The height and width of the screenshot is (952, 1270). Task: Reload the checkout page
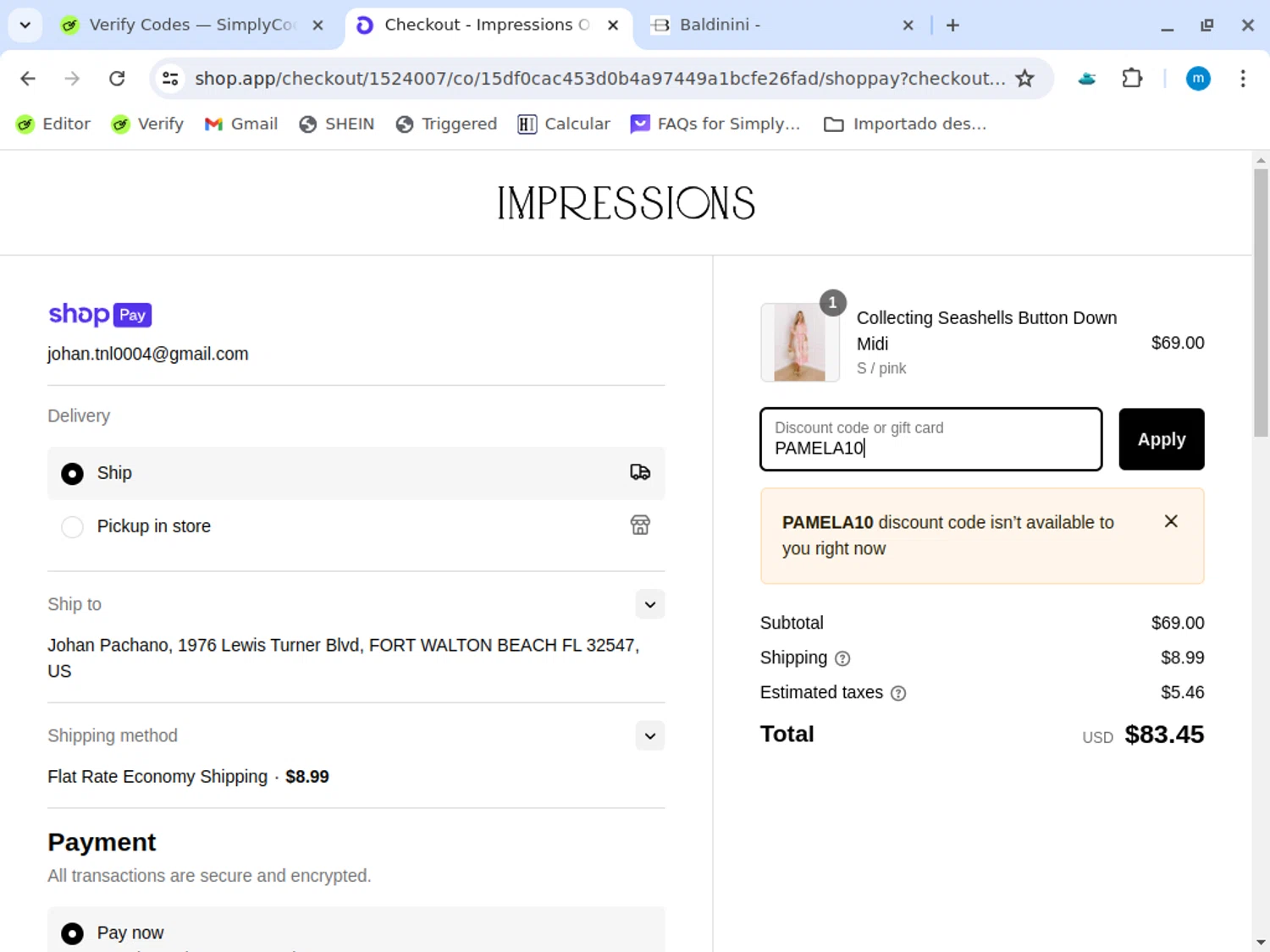point(117,79)
